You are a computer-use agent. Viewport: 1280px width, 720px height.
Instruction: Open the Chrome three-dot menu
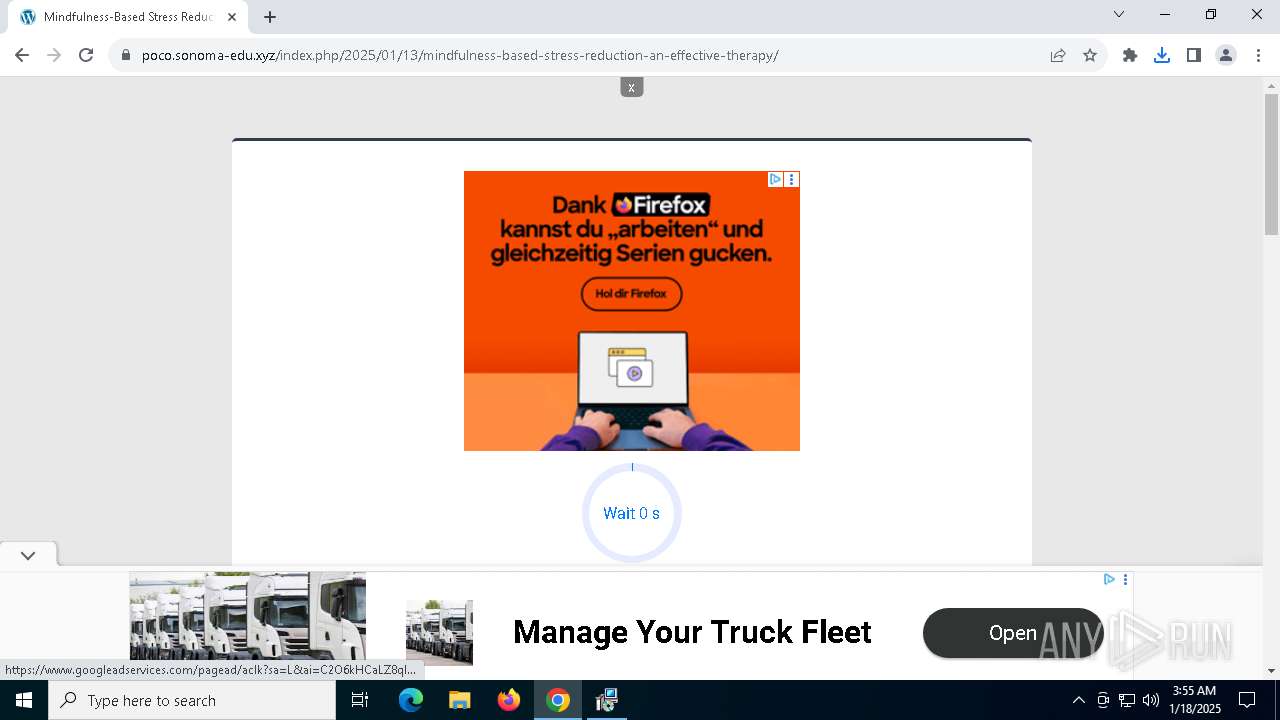tap(1257, 55)
